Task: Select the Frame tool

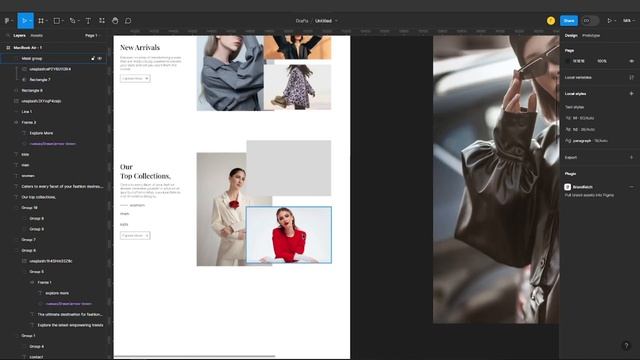Action: tap(41, 20)
